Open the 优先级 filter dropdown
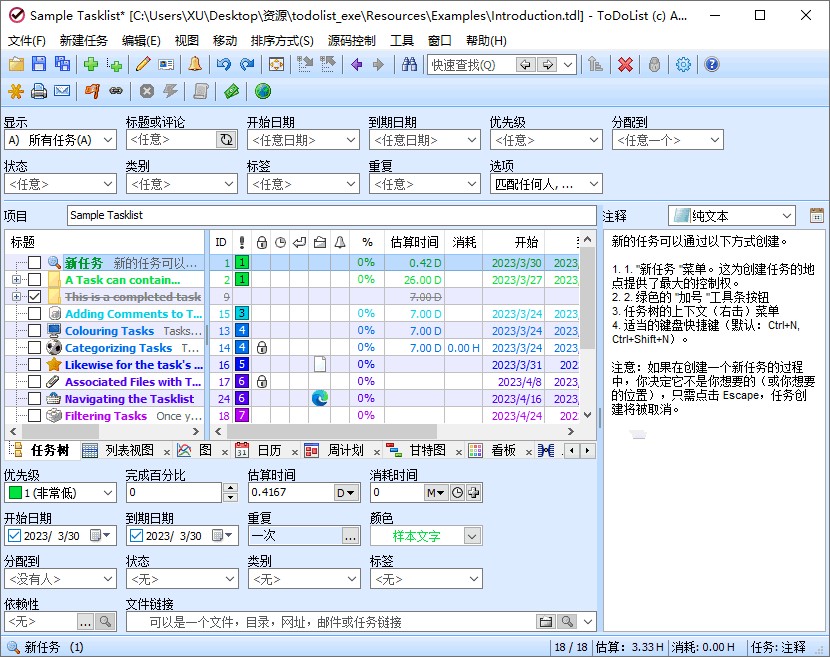The height and width of the screenshot is (657, 830). click(546, 140)
